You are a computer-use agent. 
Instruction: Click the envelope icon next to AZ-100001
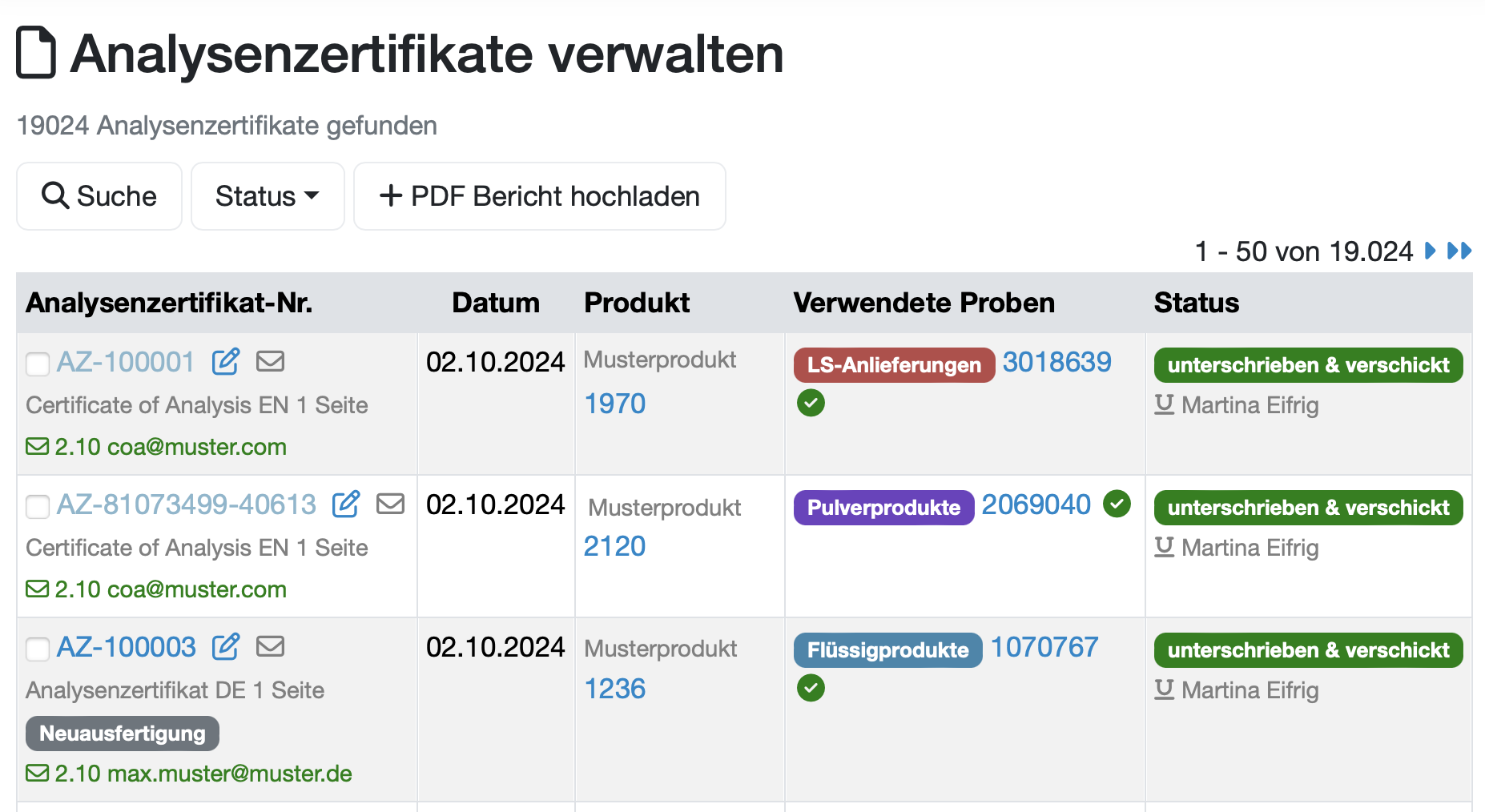pyautogui.click(x=270, y=362)
